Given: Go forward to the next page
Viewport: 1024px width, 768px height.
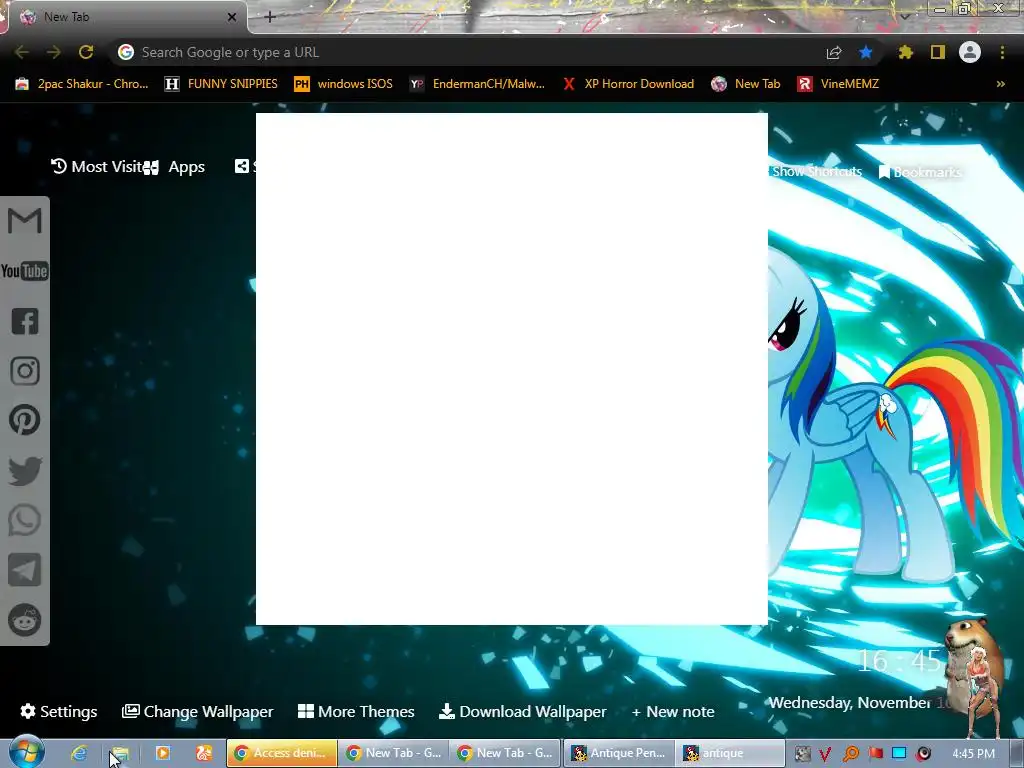Looking at the screenshot, I should point(54,52).
